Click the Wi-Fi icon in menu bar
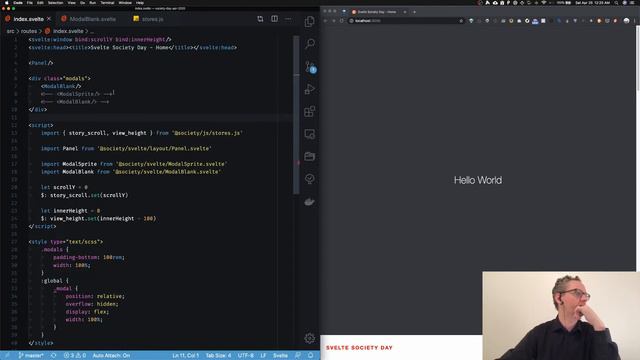 point(544,2)
